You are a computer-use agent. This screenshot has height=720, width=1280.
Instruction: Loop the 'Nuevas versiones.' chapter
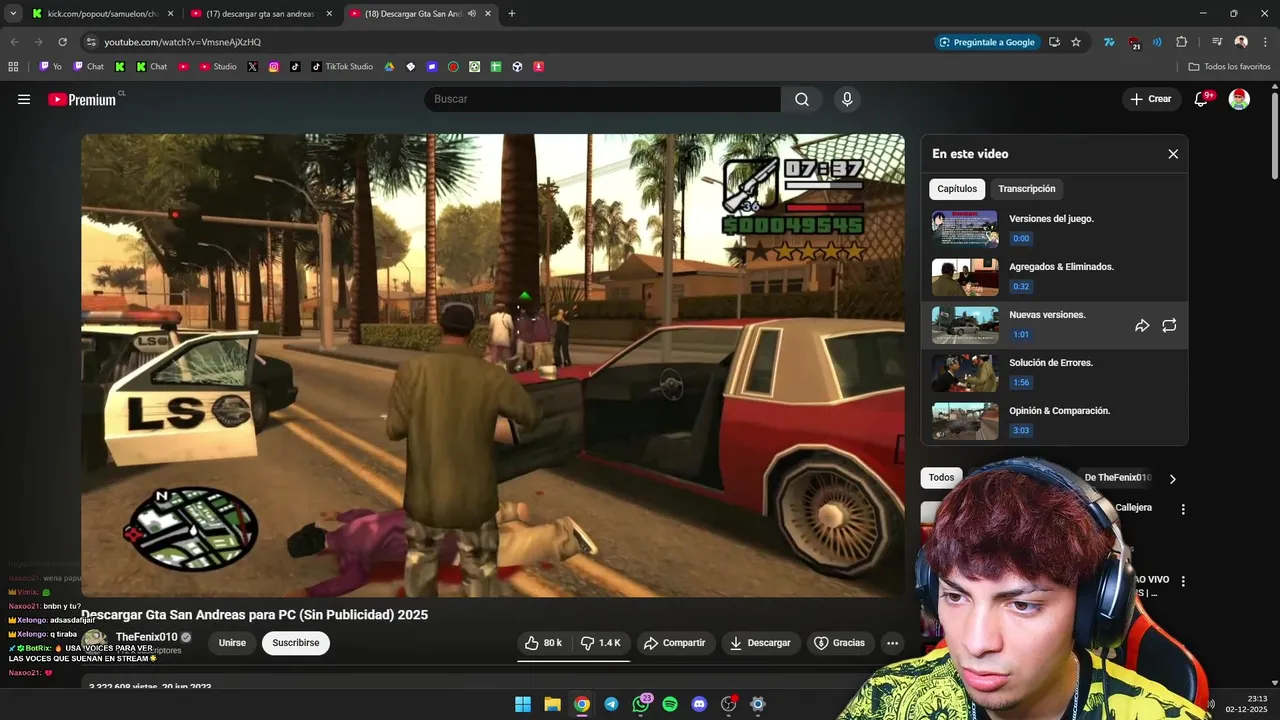click(1169, 326)
